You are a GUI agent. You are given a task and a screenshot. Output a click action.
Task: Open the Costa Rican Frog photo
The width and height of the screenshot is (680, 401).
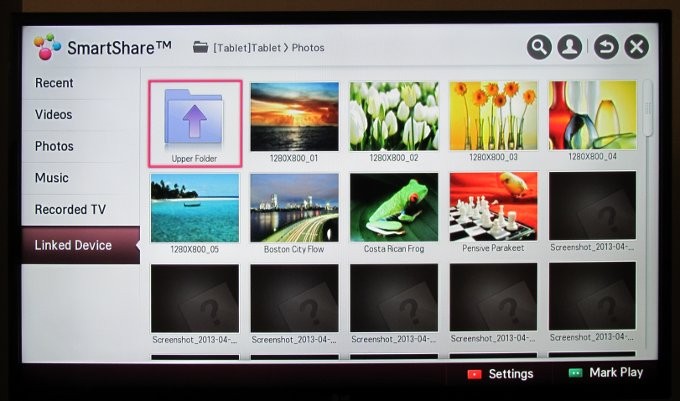tap(394, 207)
